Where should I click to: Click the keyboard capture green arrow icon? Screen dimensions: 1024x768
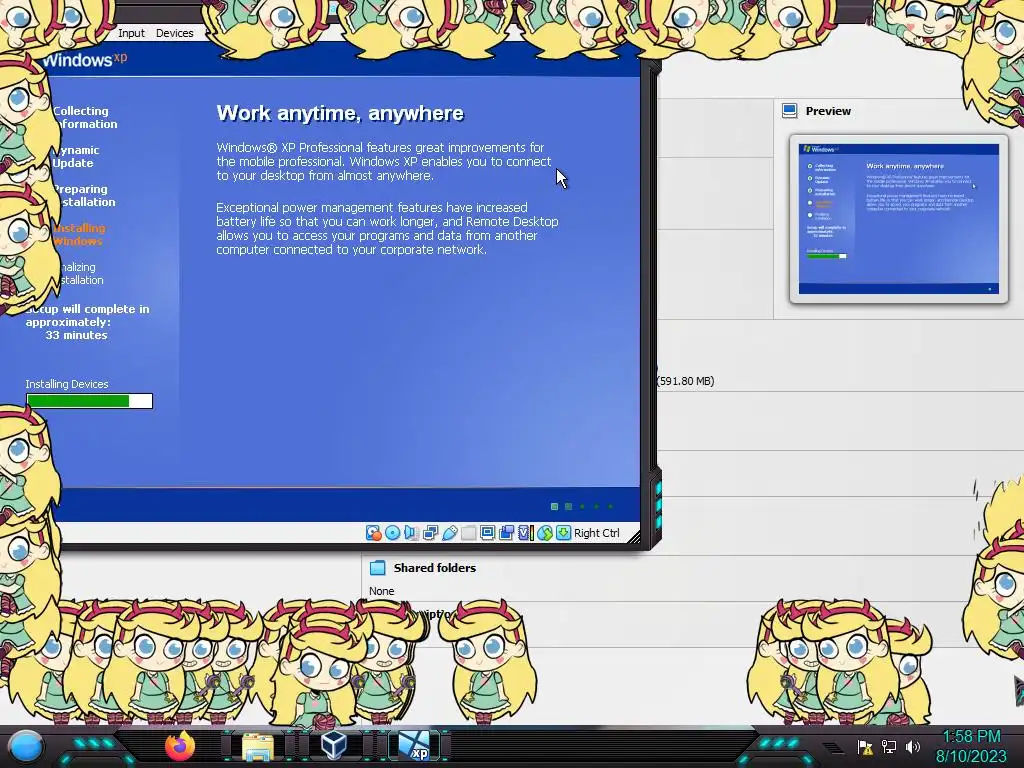(563, 533)
